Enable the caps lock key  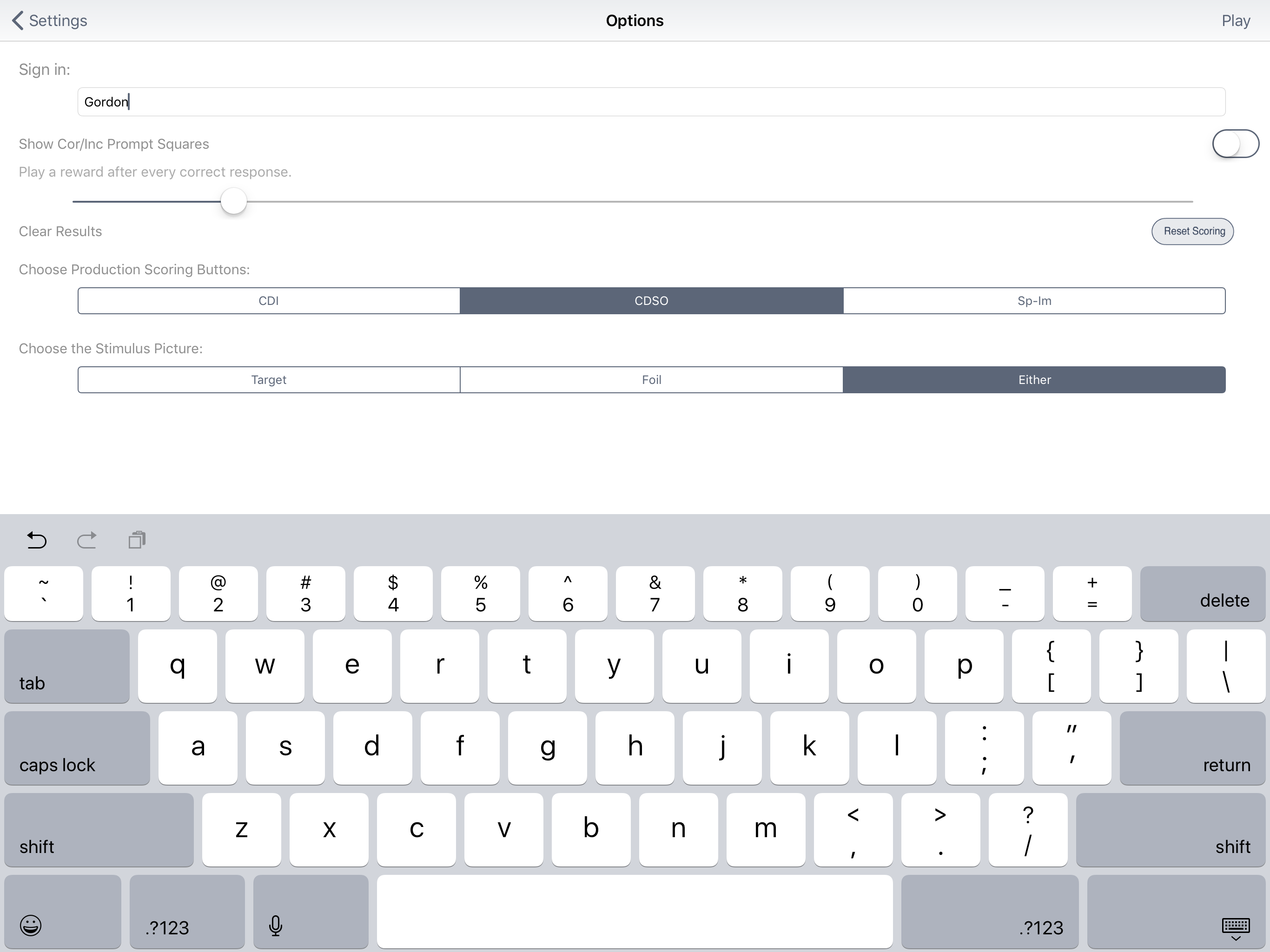(77, 748)
